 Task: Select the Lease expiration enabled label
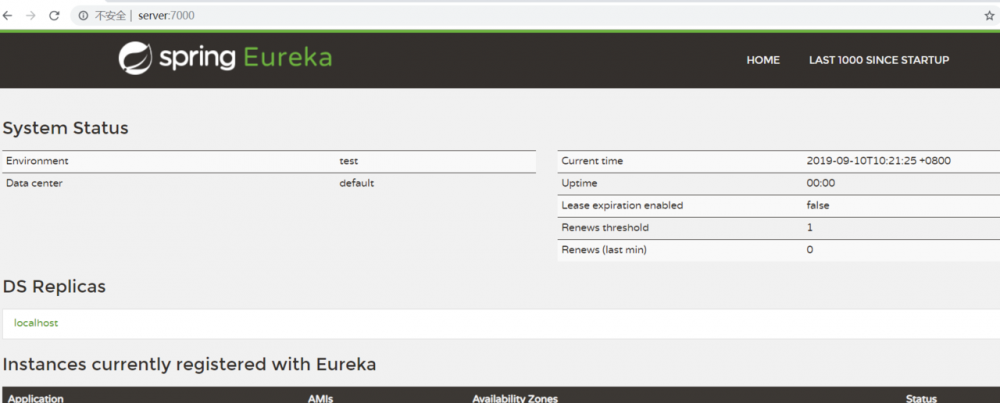coord(622,206)
